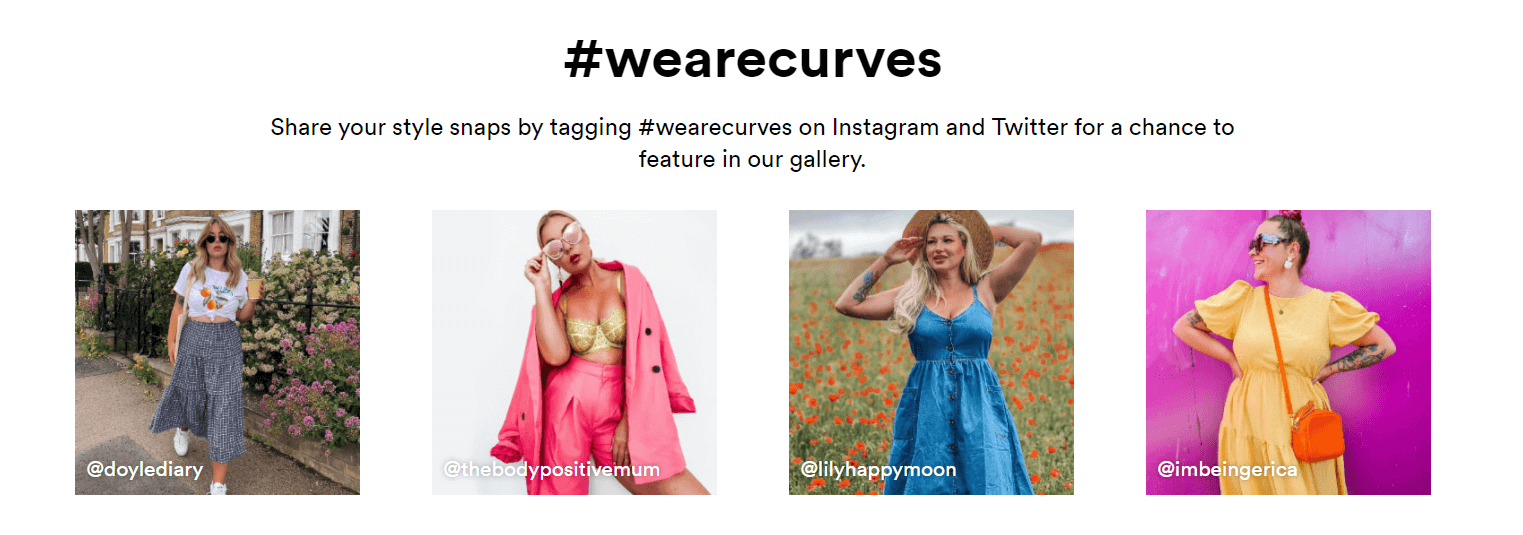Click the @doylediary username caption
Viewport: 1523px width, 535px height.
145,469
